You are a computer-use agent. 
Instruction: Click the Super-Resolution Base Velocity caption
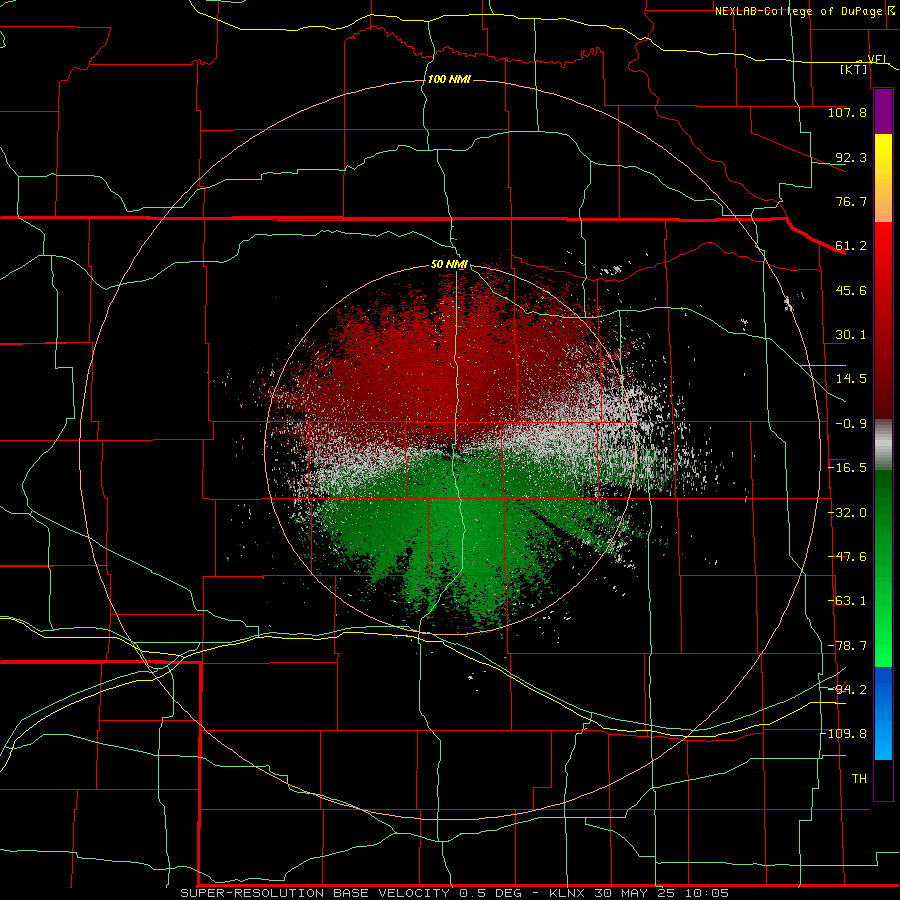(x=455, y=893)
